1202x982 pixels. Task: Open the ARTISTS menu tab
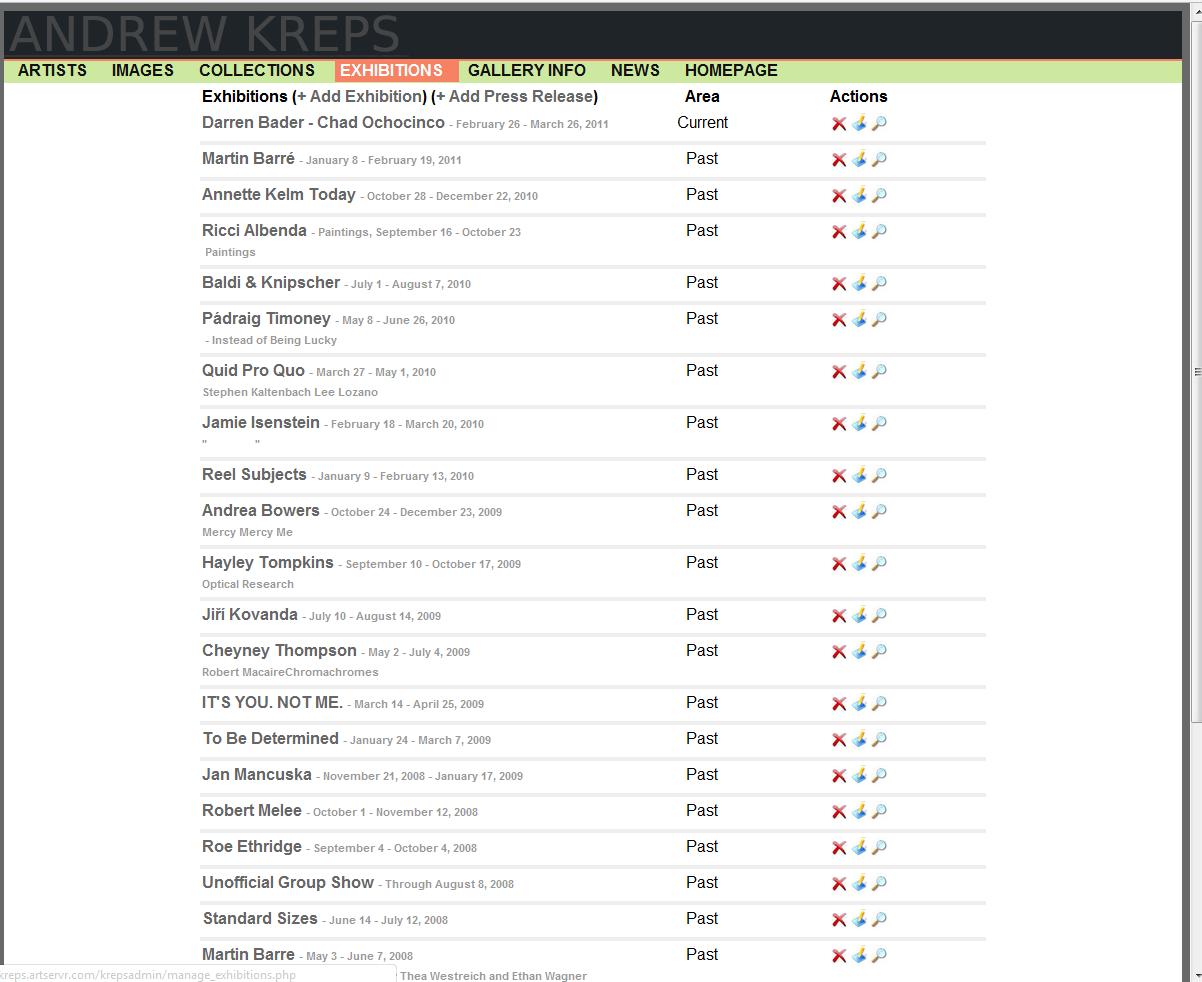click(x=52, y=71)
